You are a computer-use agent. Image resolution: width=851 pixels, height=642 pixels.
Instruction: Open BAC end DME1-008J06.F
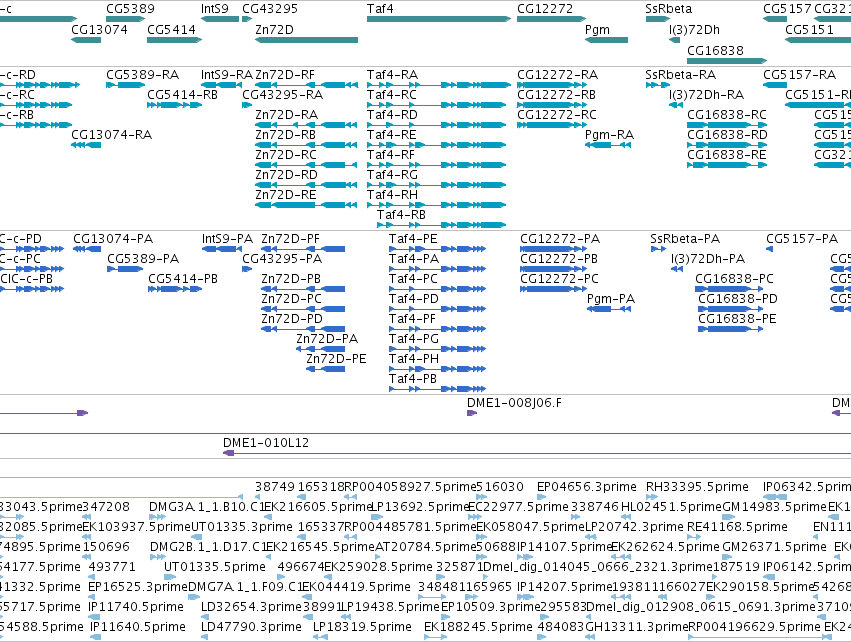pyautogui.click(x=515, y=403)
